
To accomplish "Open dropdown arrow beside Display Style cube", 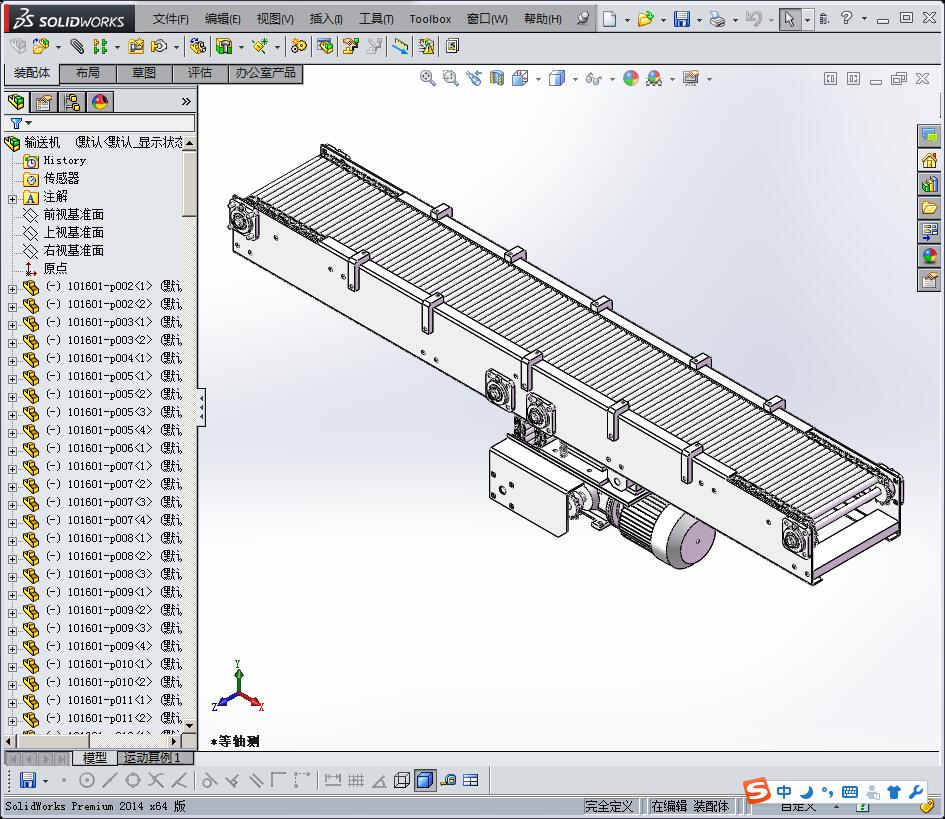I will 575,79.
